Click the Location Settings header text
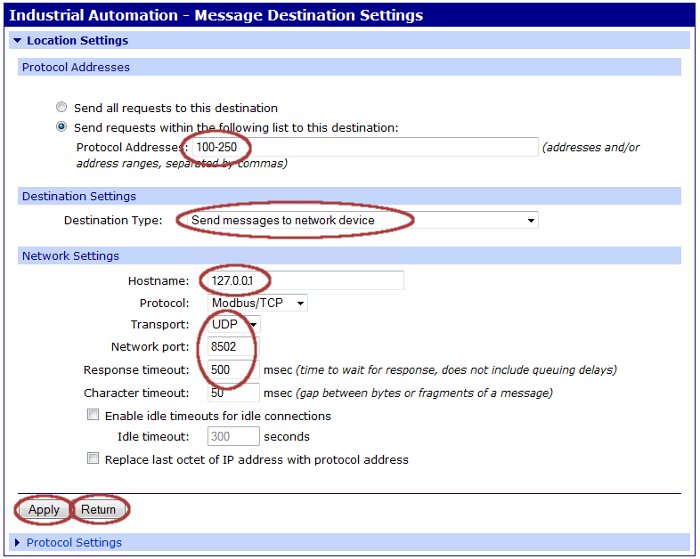Image resolution: width=700 pixels, height=559 pixels. click(77, 41)
